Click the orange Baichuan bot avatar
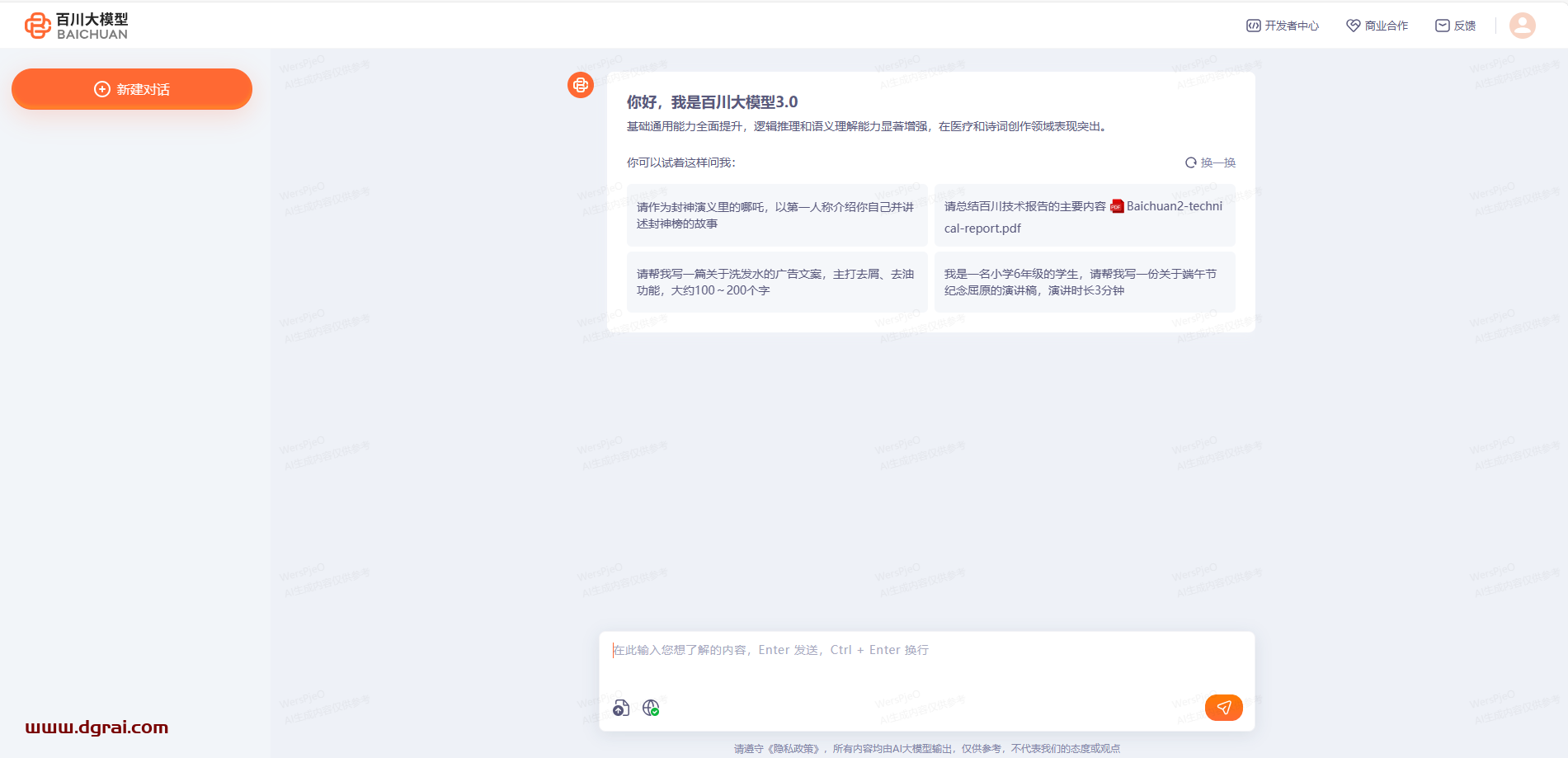Image resolution: width=1568 pixels, height=758 pixels. pos(581,85)
